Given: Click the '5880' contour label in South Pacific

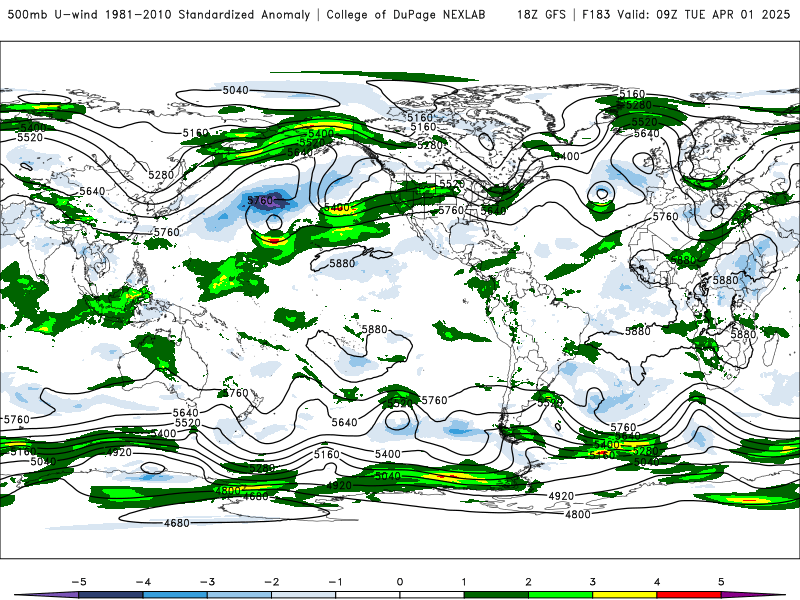Looking at the screenshot, I should tap(374, 329).
